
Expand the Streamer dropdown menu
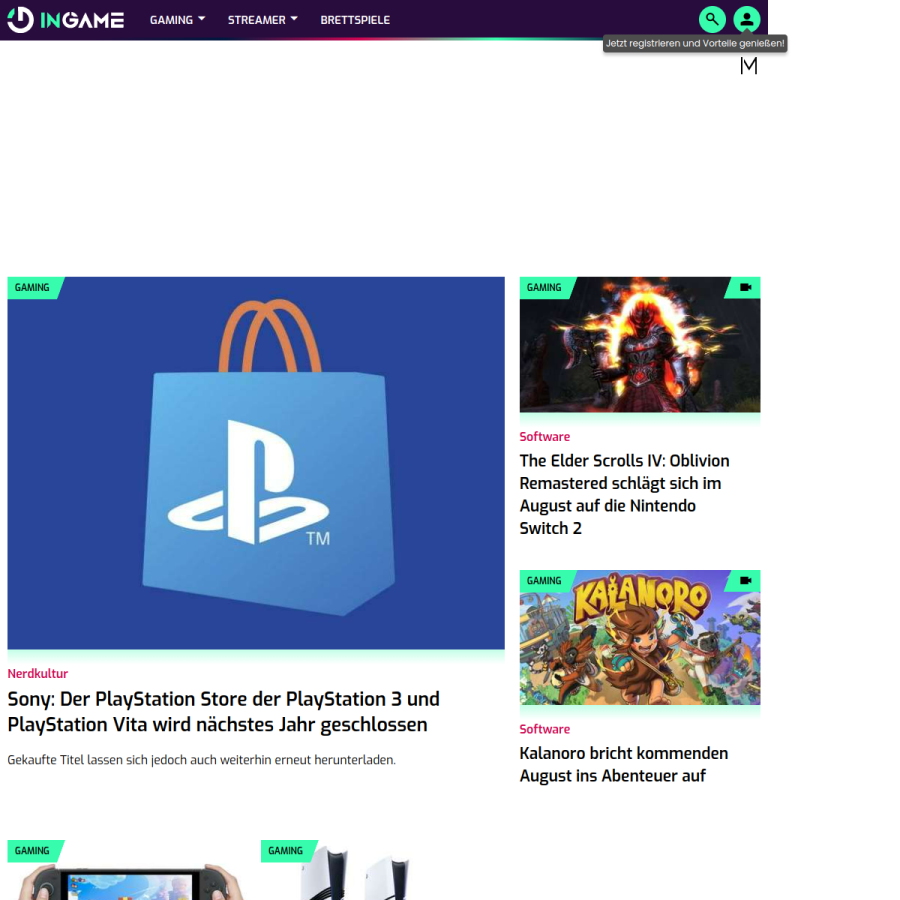(262, 20)
